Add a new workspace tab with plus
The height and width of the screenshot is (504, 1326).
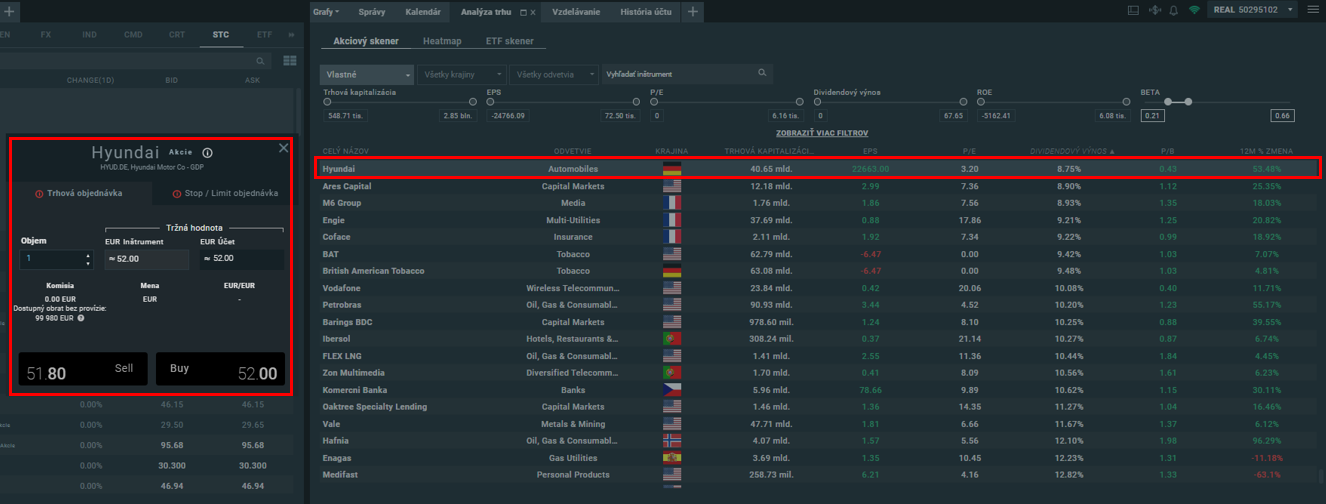tap(693, 11)
